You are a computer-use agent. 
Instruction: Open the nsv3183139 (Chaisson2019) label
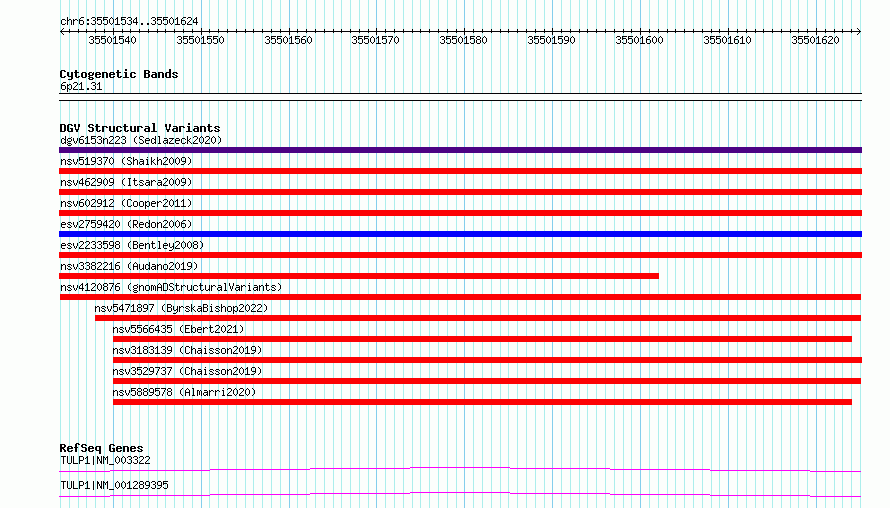click(187, 350)
